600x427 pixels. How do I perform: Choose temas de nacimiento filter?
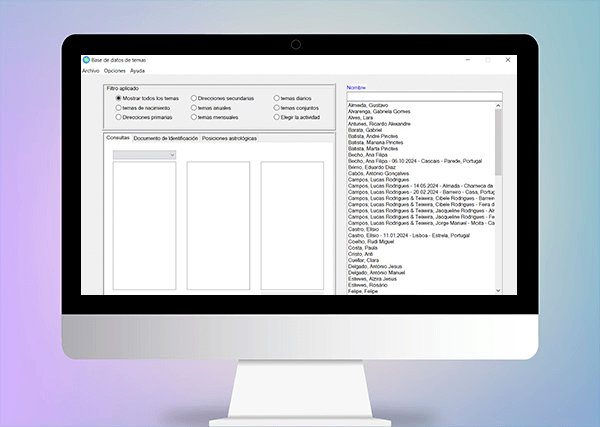pos(143,108)
